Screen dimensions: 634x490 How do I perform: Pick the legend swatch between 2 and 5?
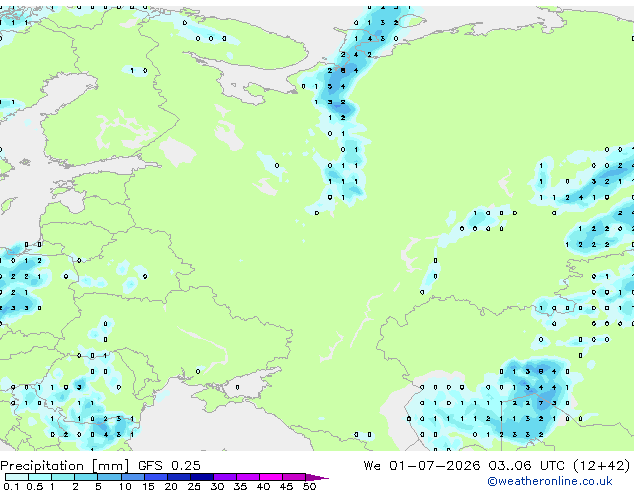(86, 477)
